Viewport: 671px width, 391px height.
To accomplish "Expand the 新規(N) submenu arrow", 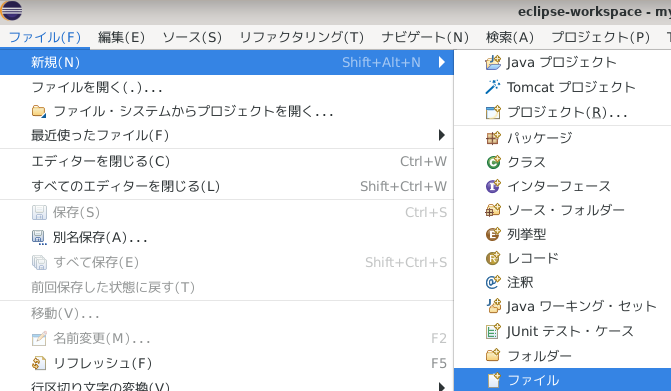I will click(442, 62).
